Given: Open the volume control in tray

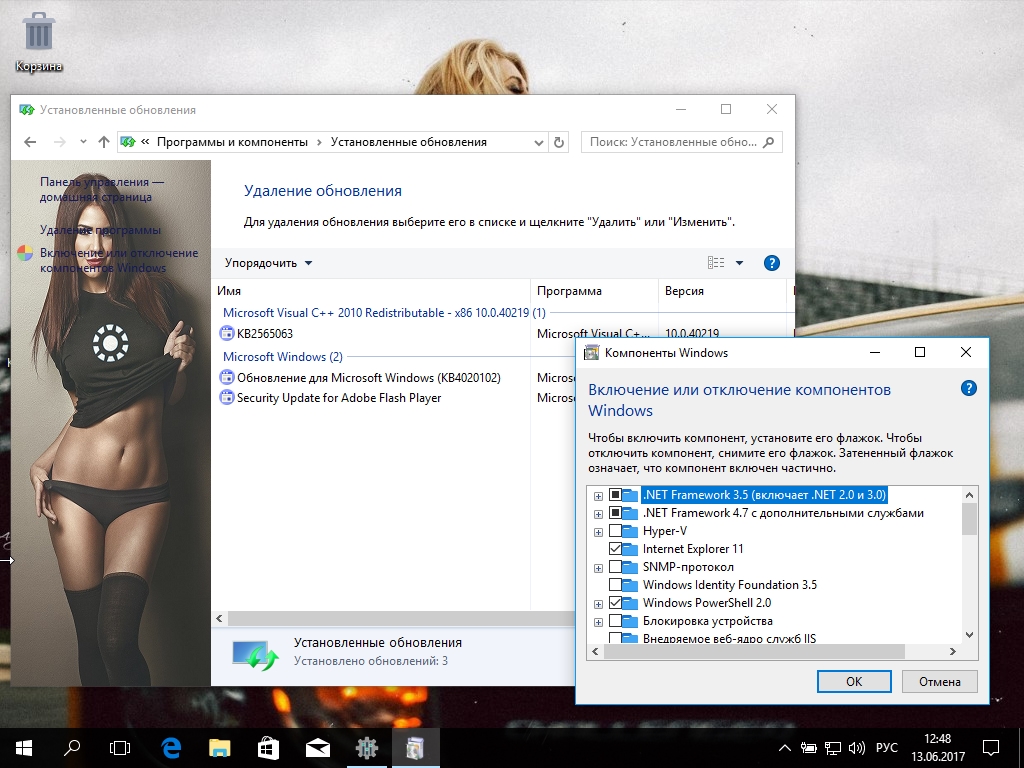Looking at the screenshot, I should click(x=857, y=748).
